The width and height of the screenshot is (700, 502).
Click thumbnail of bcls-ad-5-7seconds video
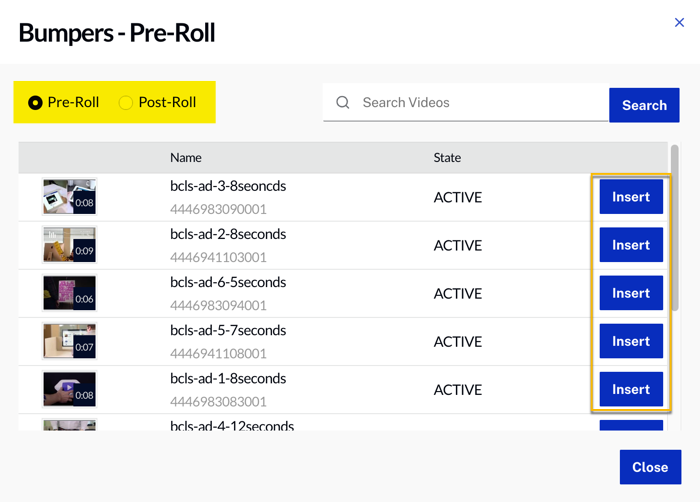(69, 341)
